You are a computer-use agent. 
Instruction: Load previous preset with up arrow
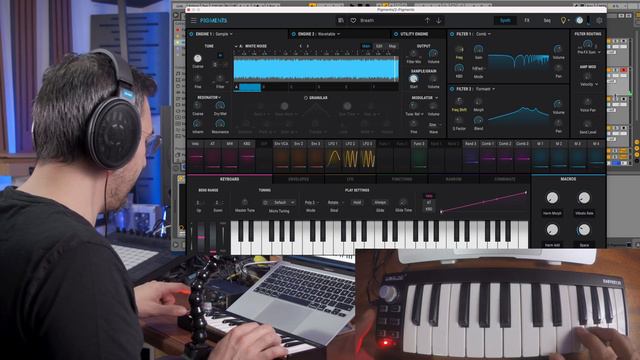point(427,20)
